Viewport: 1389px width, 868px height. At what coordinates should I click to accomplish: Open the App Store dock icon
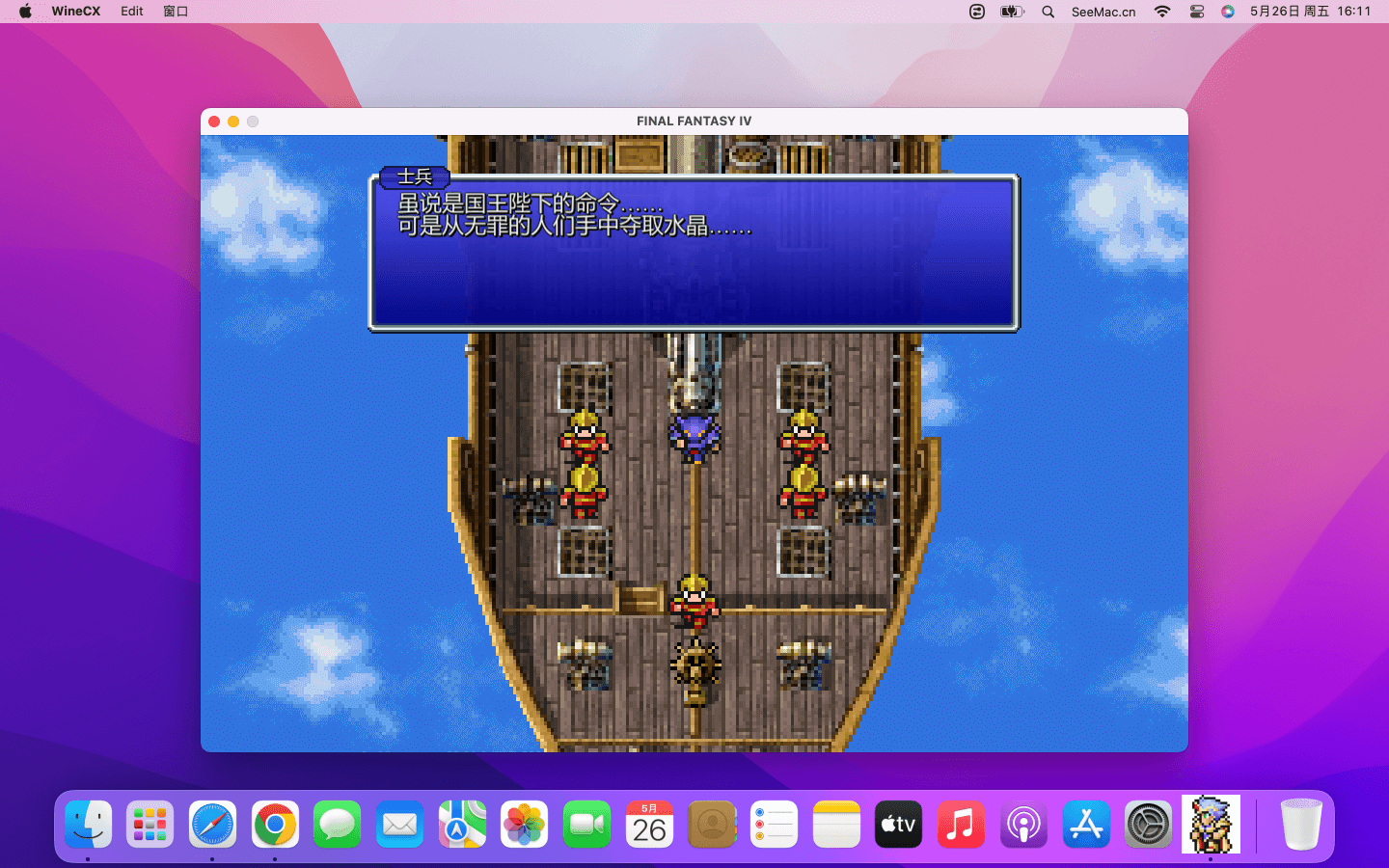(1086, 825)
